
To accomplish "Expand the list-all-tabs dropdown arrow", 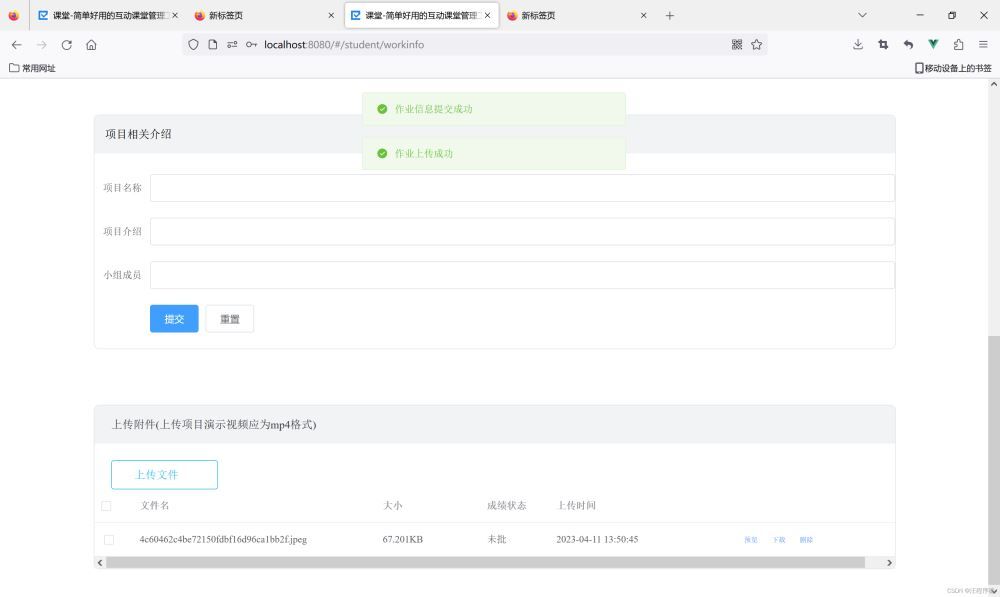I will 862,15.
